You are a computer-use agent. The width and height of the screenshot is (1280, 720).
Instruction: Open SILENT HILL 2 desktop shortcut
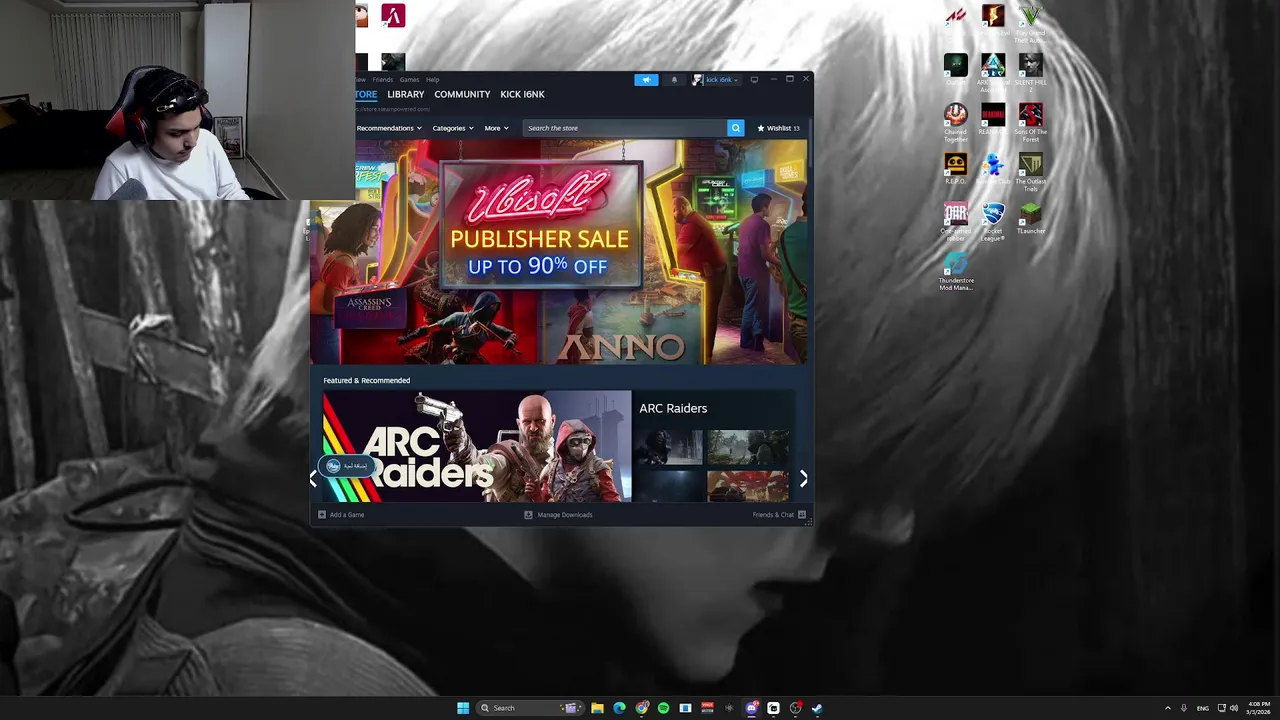(1030, 73)
